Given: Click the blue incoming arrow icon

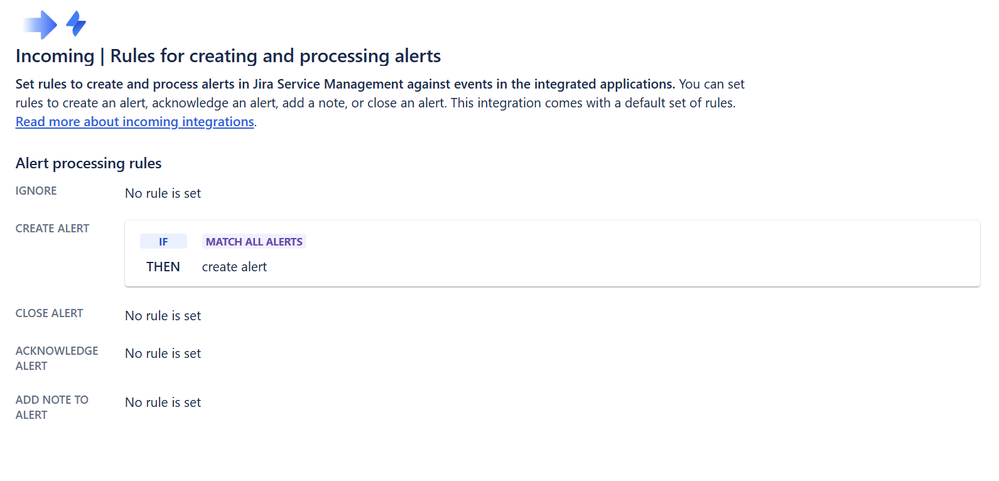Looking at the screenshot, I should (x=40, y=24).
